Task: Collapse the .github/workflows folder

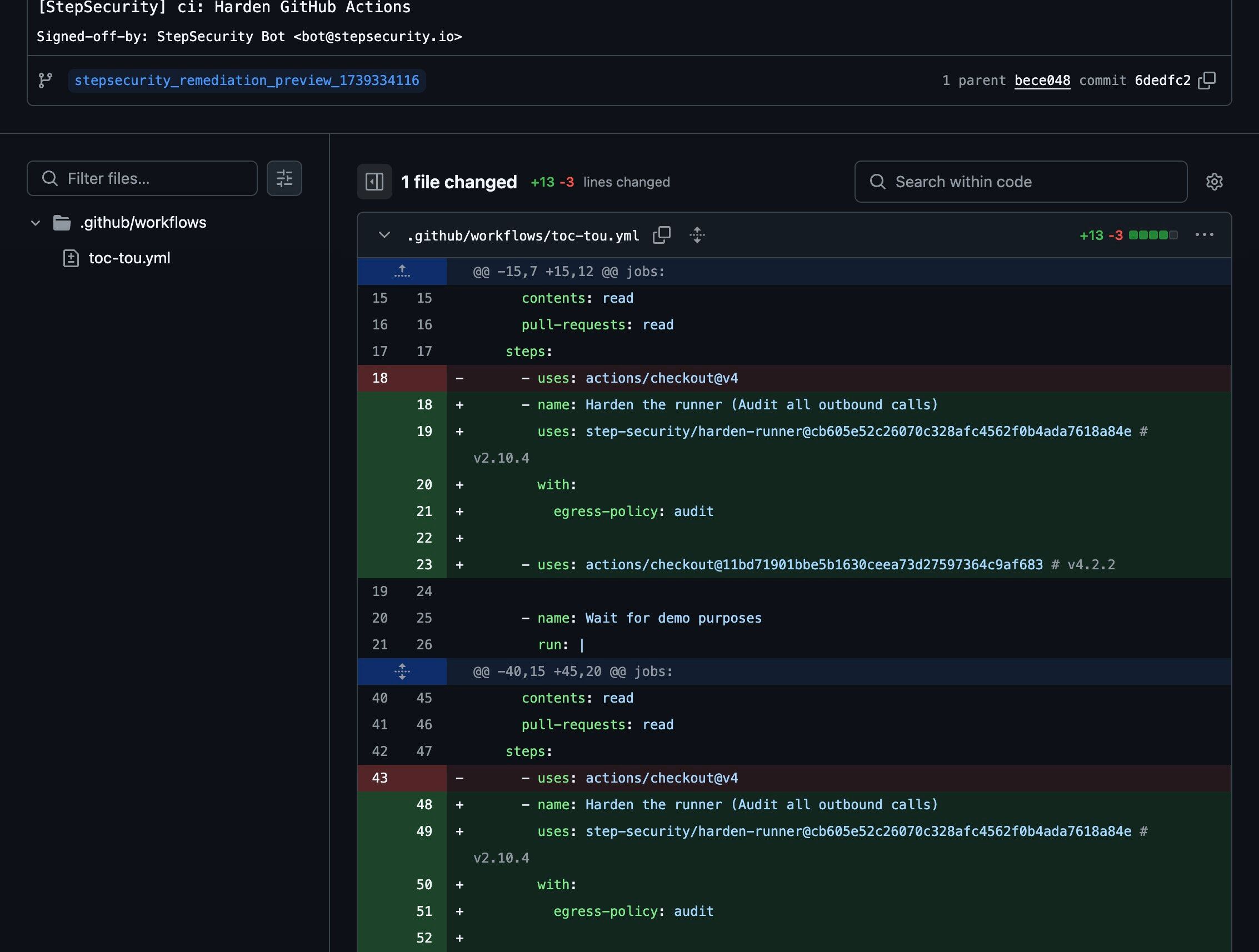Action: (36, 223)
